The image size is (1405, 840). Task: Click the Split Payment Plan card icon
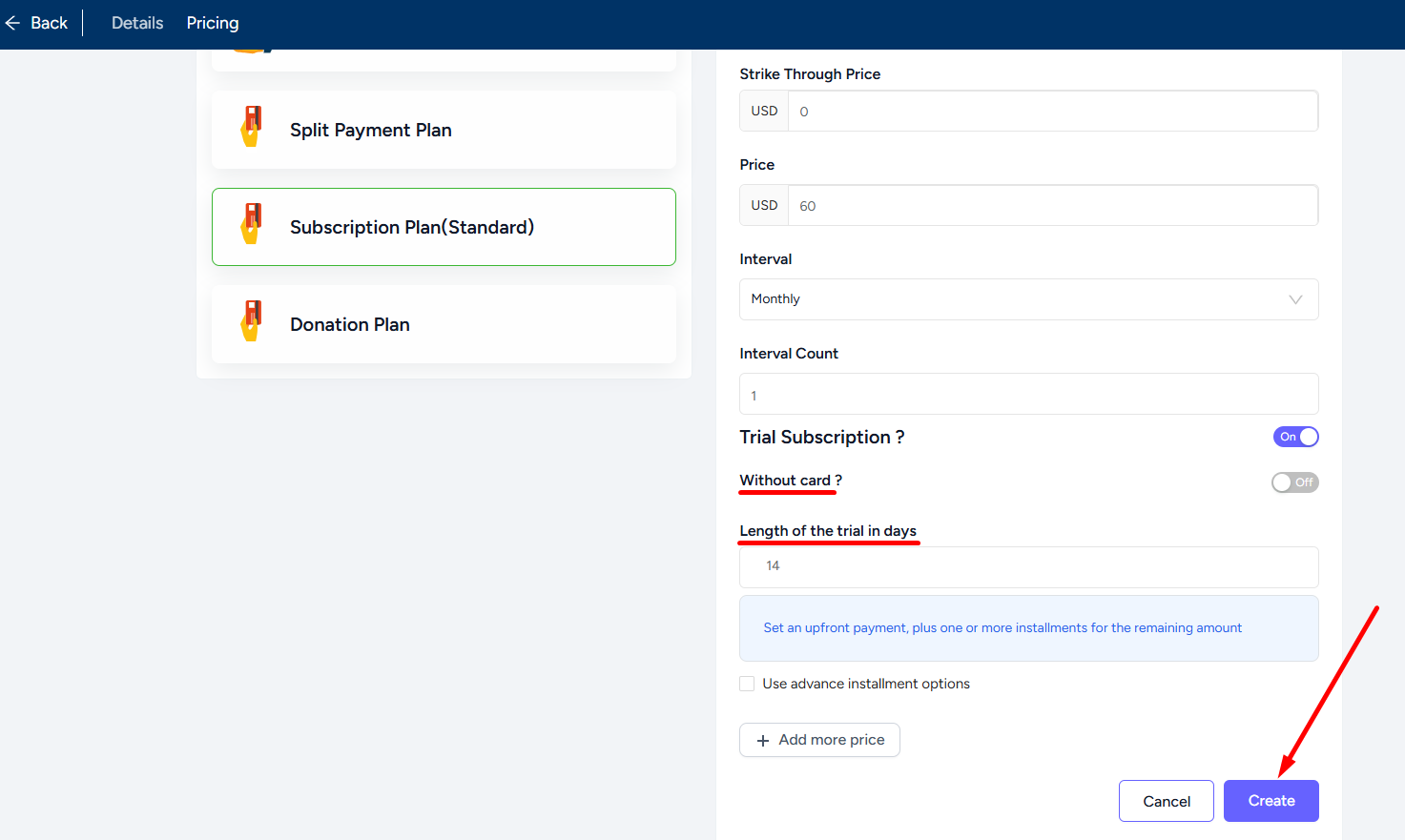[x=252, y=127]
